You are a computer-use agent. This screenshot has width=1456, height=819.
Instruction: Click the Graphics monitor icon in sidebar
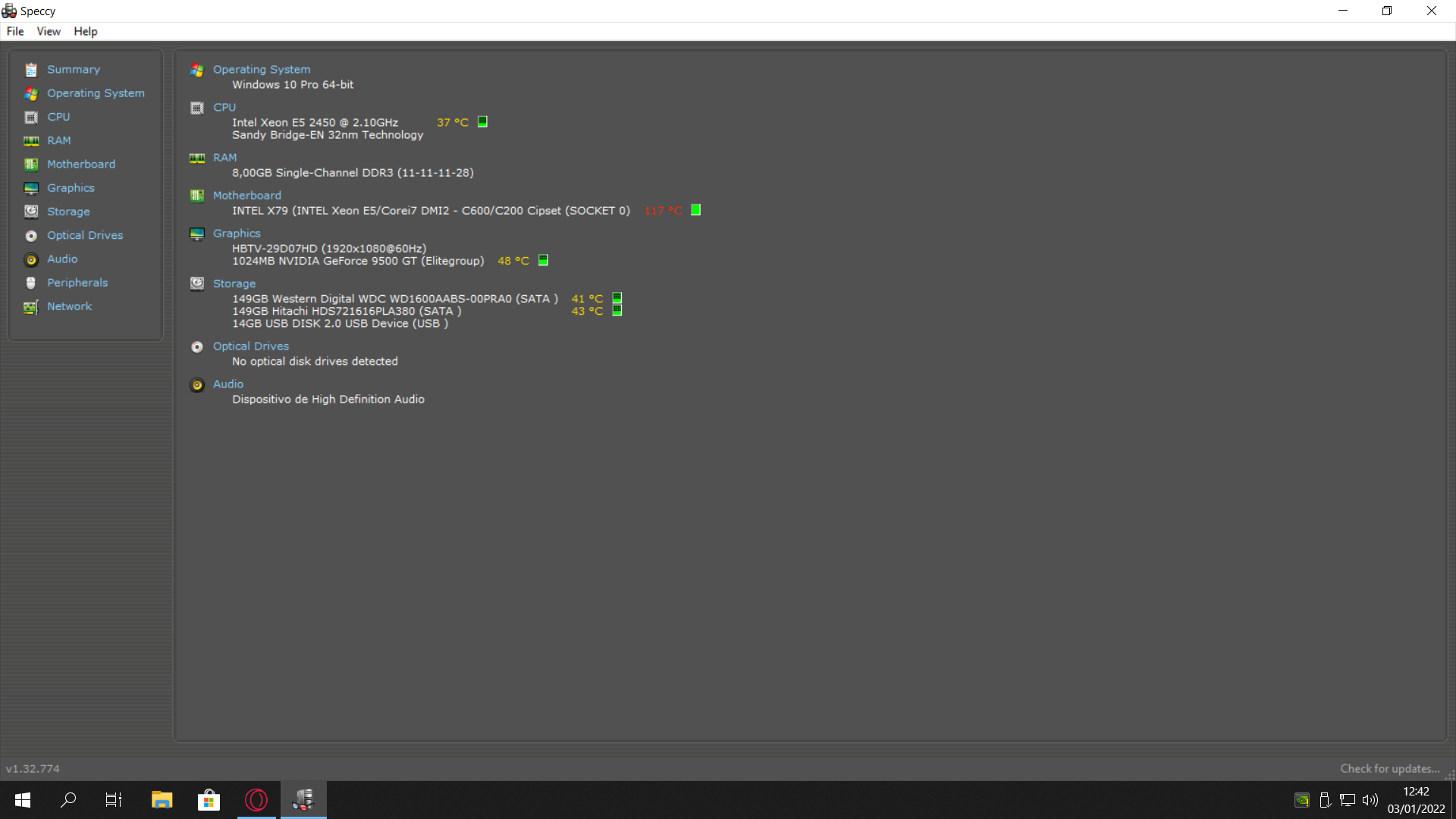tap(31, 188)
